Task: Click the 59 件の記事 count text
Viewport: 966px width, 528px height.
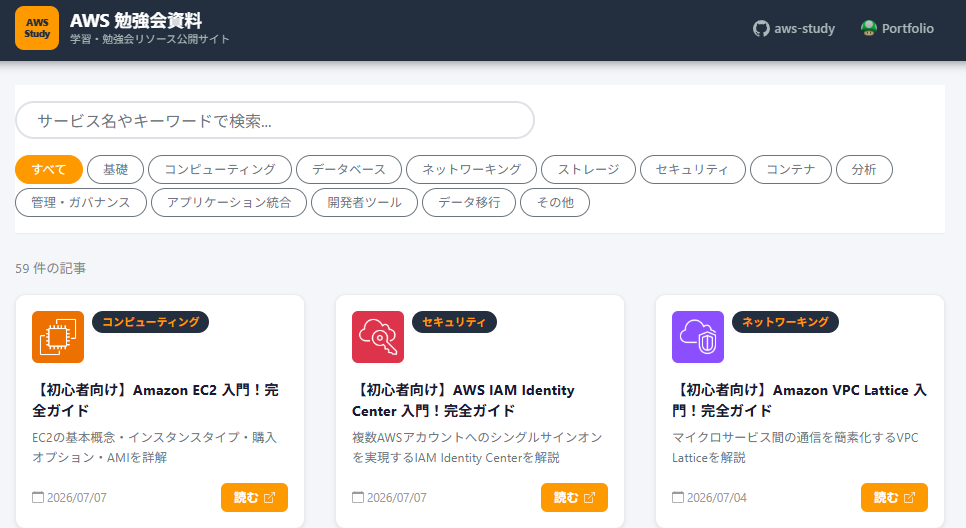Action: click(51, 269)
